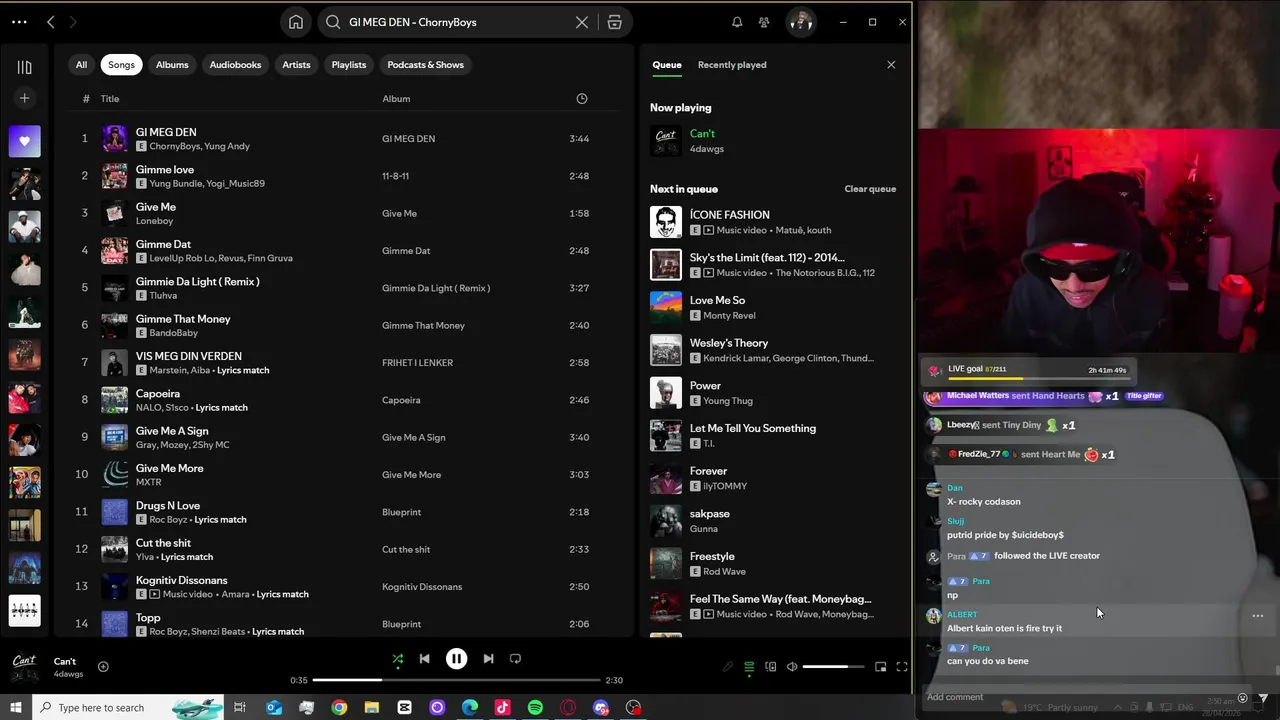Select the All filter chip
The width and height of the screenshot is (1280, 720).
pyautogui.click(x=81, y=65)
